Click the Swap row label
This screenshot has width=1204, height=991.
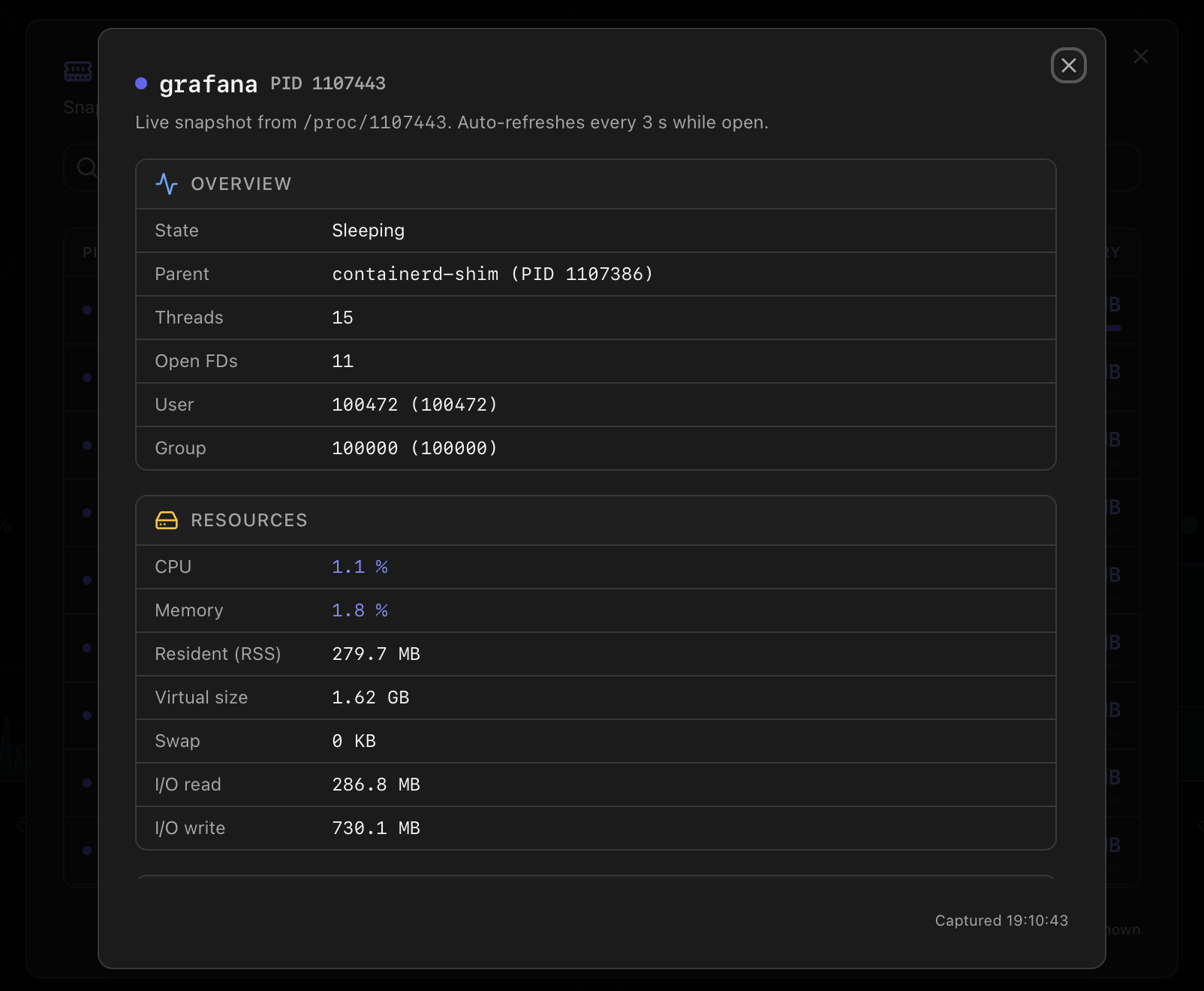[x=177, y=741]
